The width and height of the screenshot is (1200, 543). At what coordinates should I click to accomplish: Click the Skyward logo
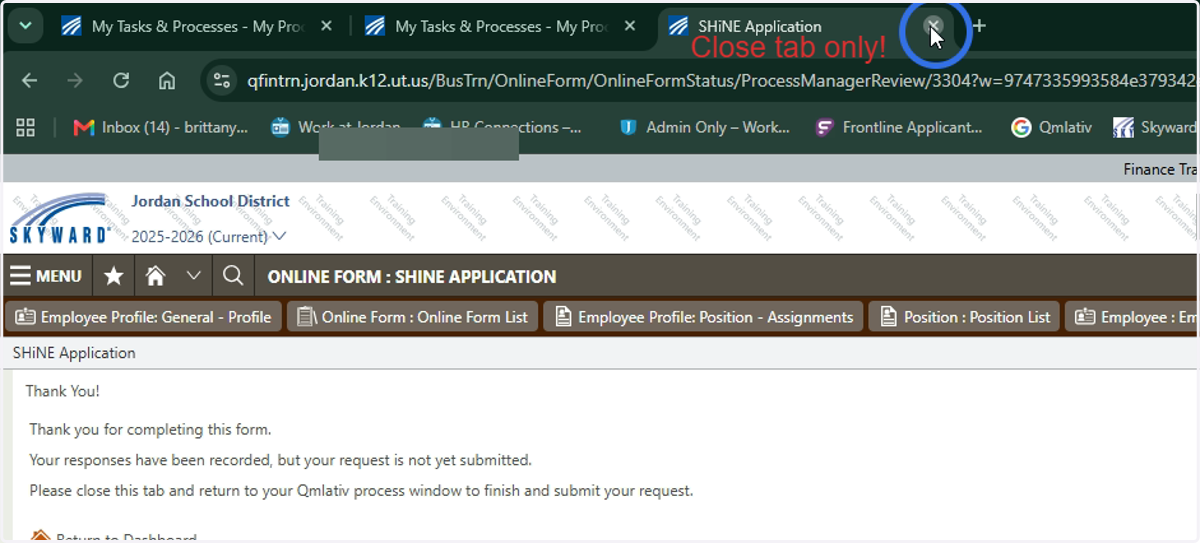(60, 218)
